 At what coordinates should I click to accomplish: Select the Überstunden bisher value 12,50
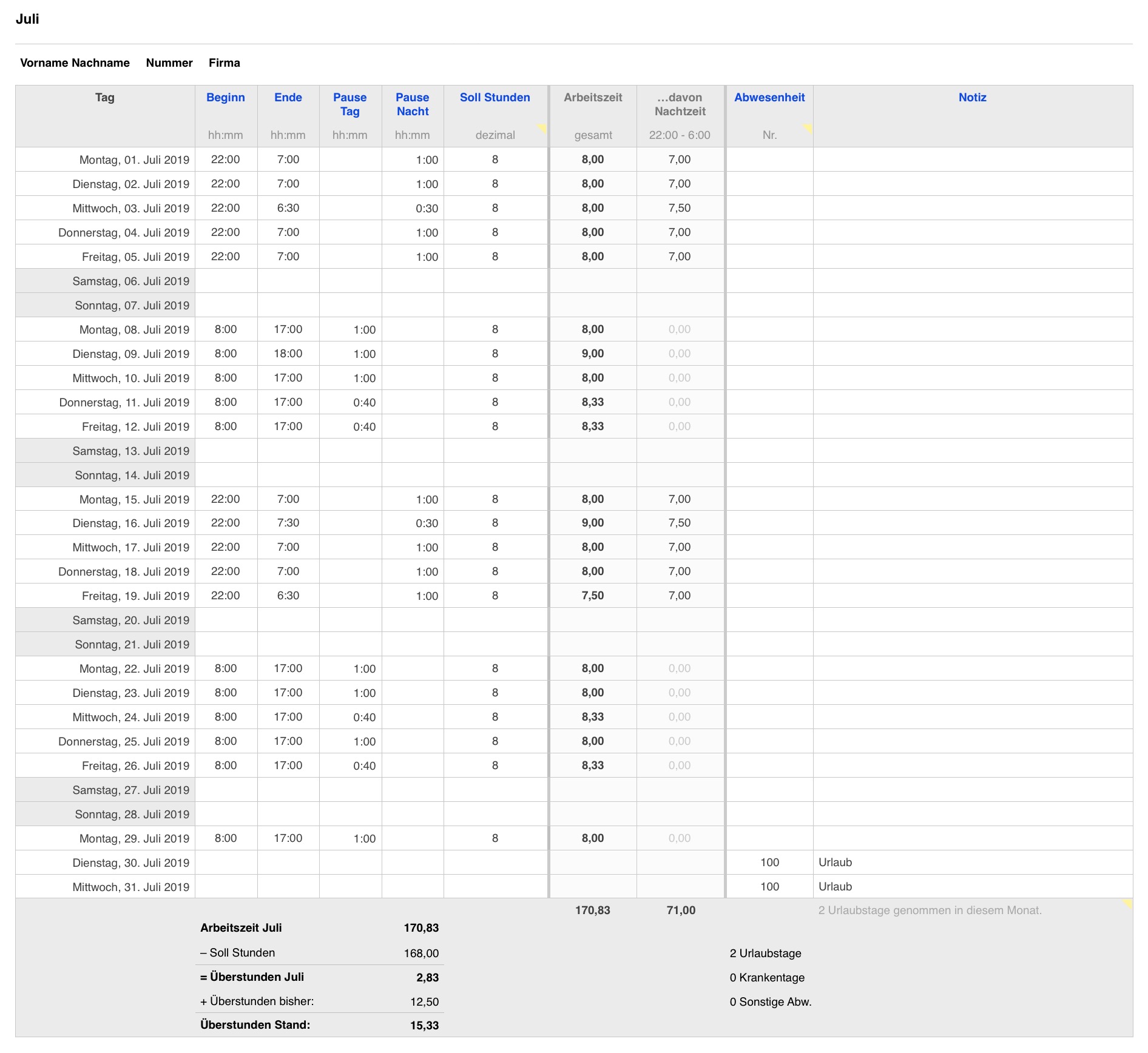point(424,1002)
